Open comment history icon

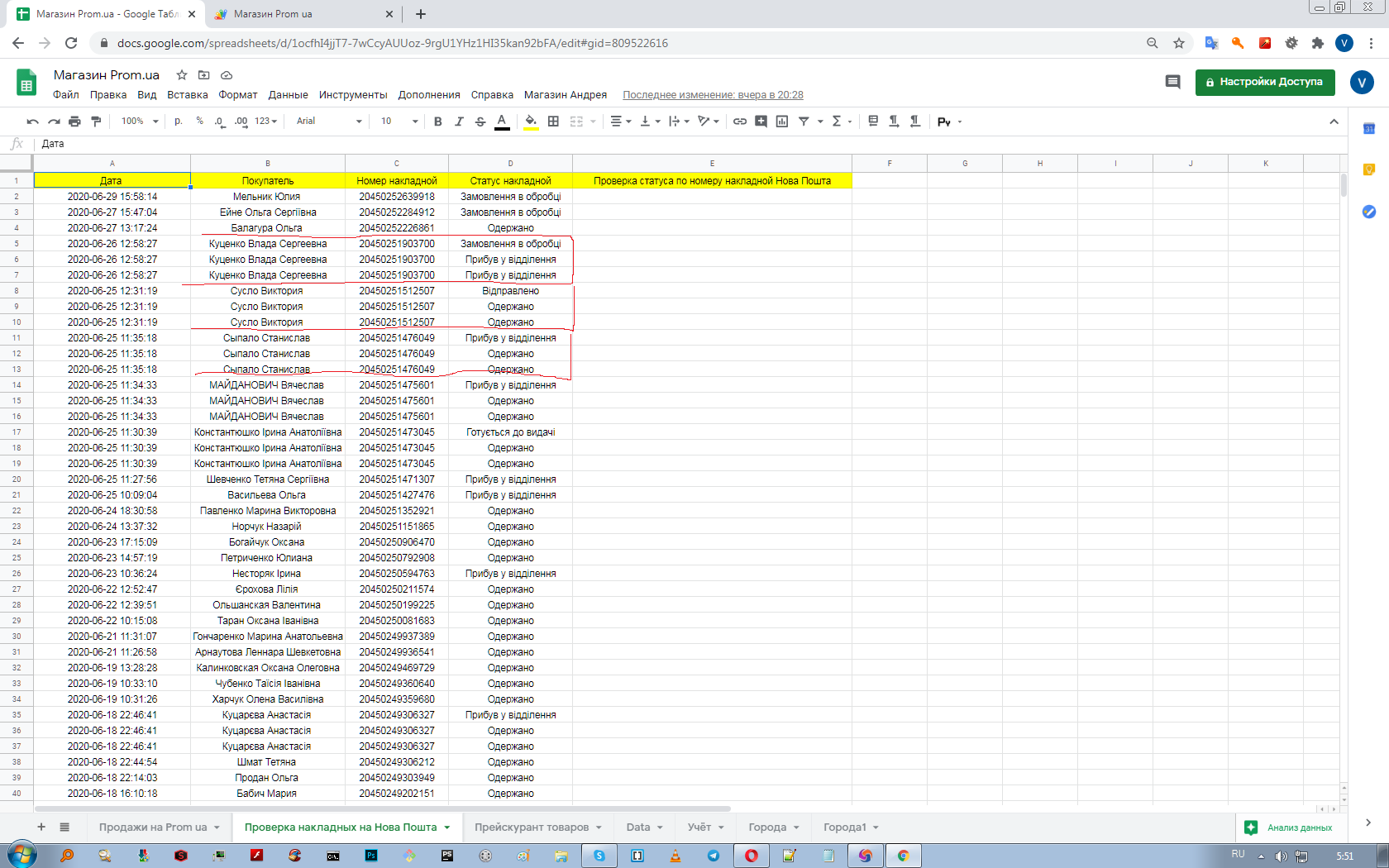tap(1172, 82)
